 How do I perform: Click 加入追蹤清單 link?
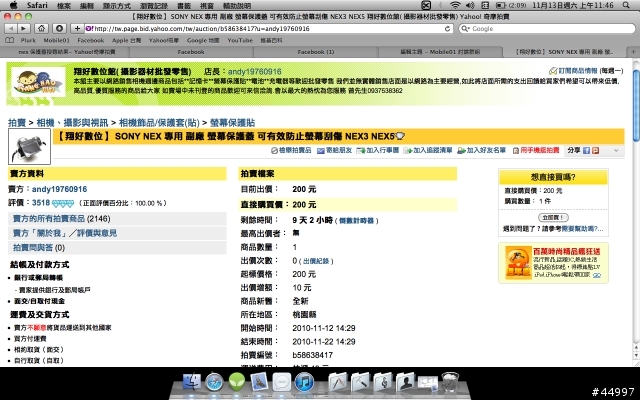click(x=428, y=151)
